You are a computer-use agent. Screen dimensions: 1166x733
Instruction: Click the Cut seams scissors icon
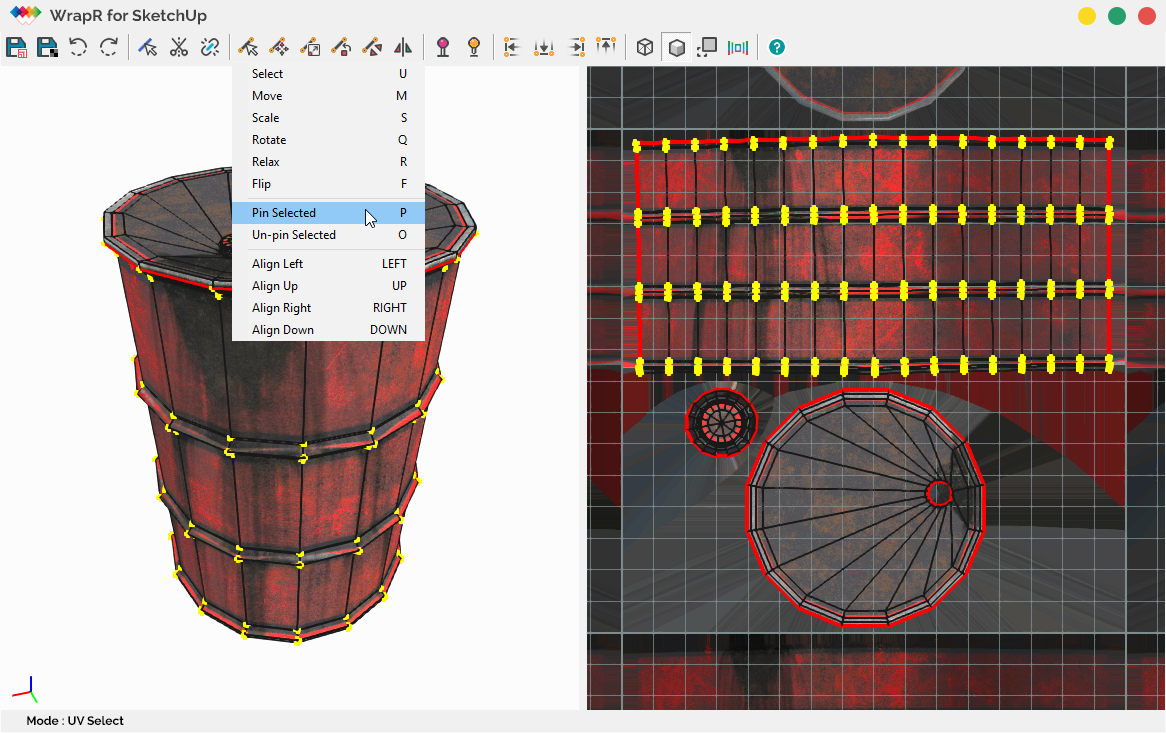[x=178, y=46]
